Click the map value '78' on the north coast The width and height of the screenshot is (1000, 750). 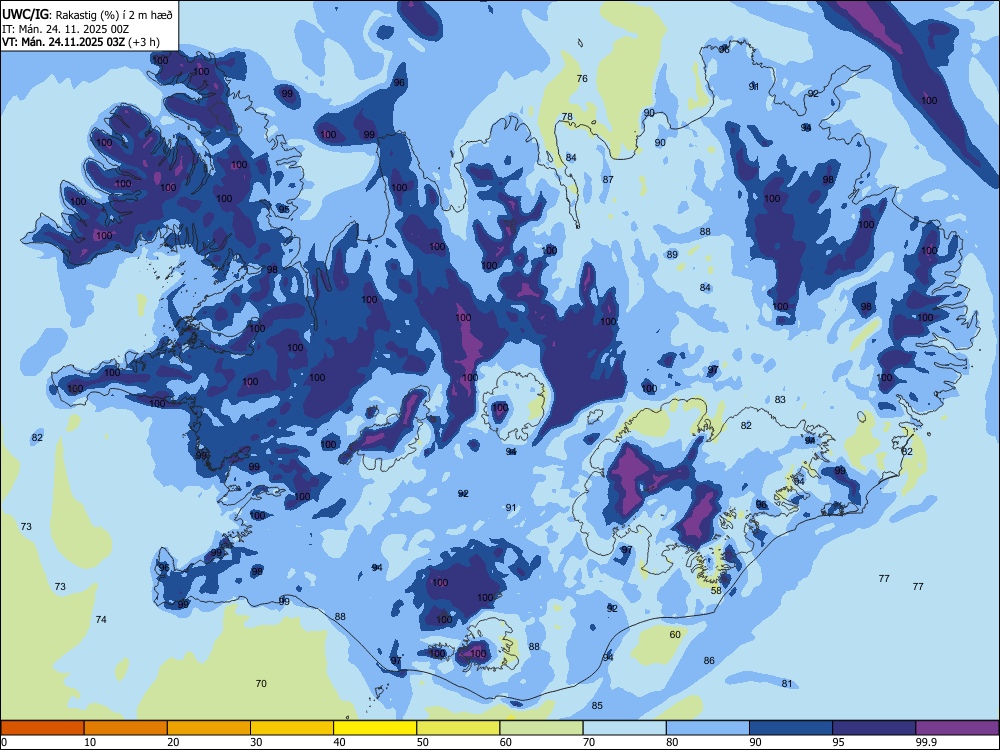pyautogui.click(x=567, y=117)
